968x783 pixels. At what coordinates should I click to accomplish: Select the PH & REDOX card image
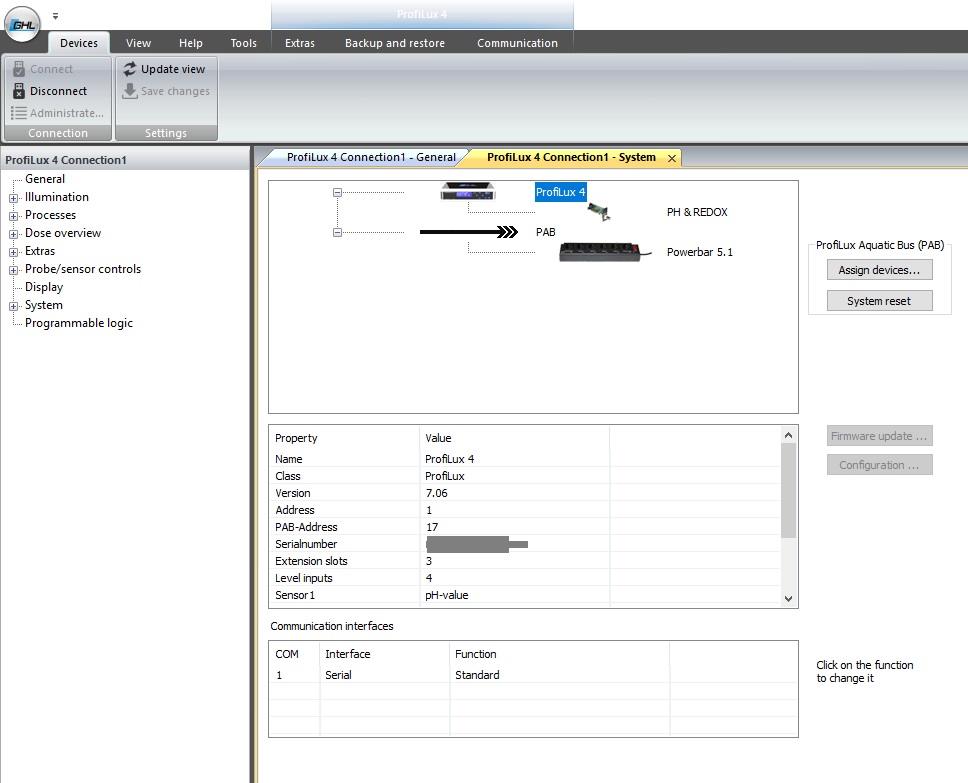point(599,212)
